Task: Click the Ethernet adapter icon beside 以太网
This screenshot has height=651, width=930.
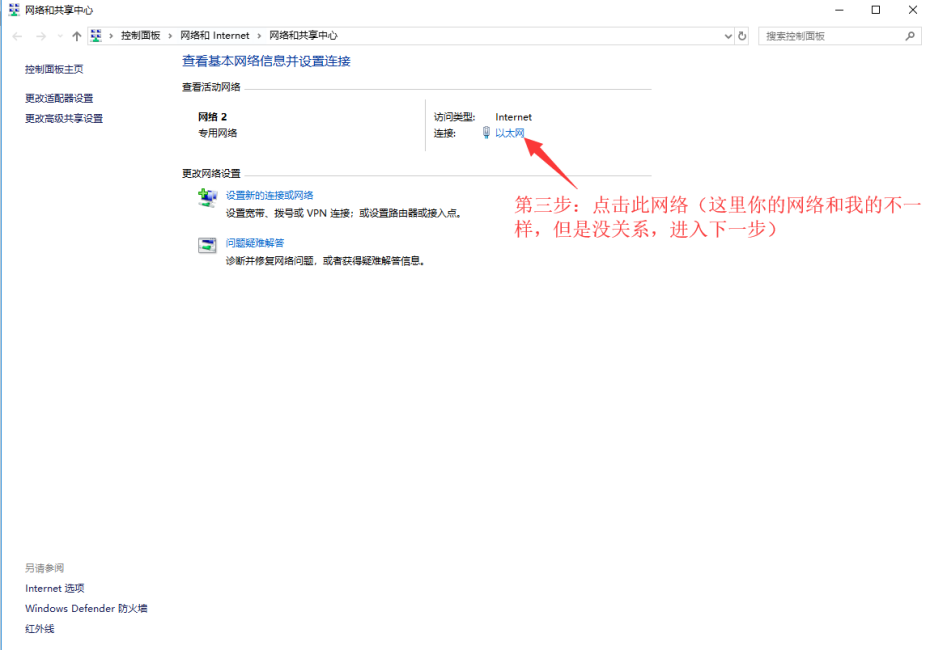Action: [x=485, y=131]
